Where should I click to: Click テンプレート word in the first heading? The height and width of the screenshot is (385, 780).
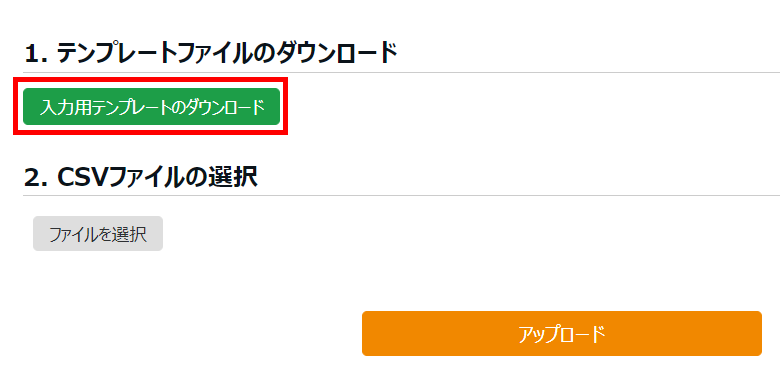coord(114,53)
